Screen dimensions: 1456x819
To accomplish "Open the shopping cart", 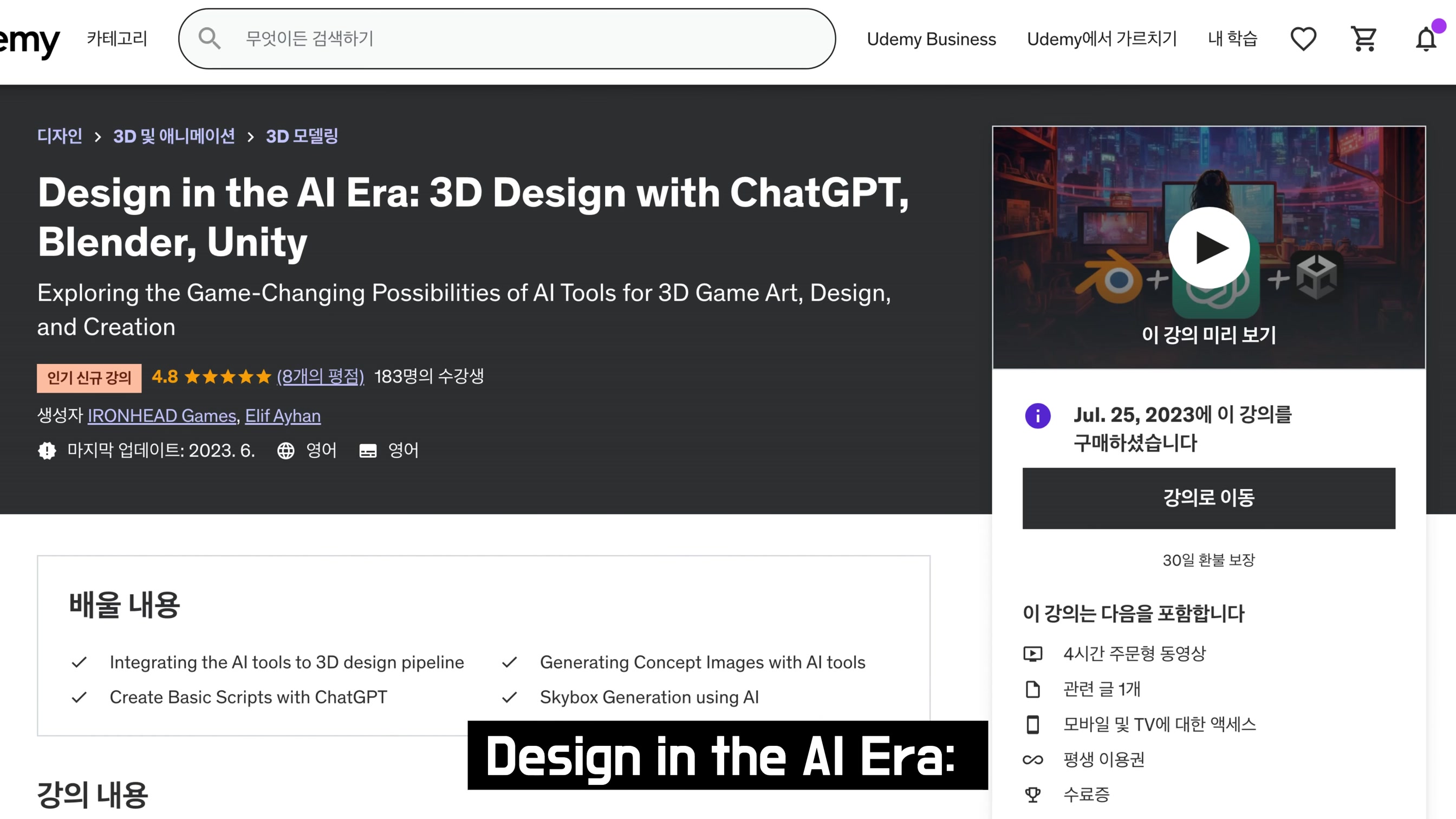I will 1364,39.
